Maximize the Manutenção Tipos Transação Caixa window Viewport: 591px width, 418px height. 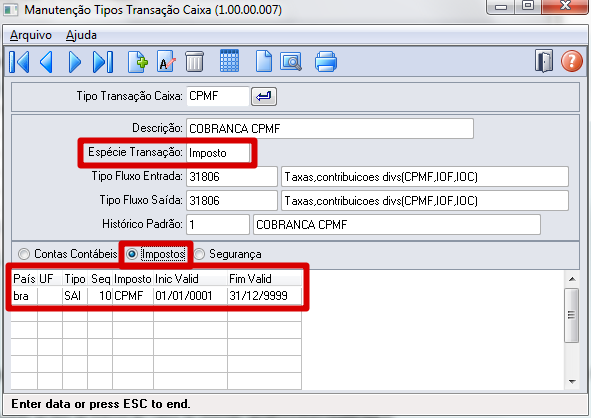[528, 6]
